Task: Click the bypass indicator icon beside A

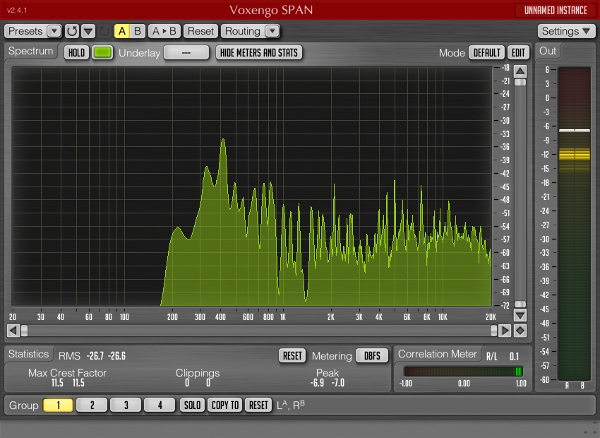Action: (x=104, y=31)
